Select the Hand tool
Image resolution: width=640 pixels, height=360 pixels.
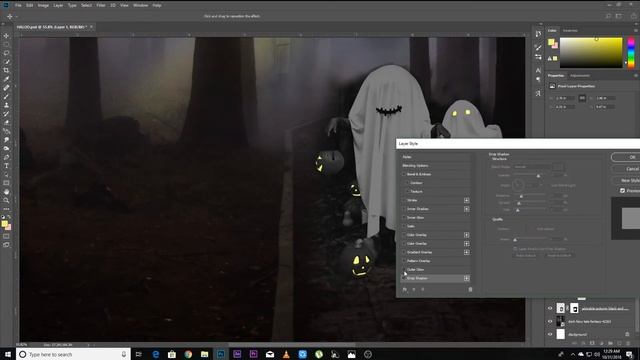pos(6,192)
